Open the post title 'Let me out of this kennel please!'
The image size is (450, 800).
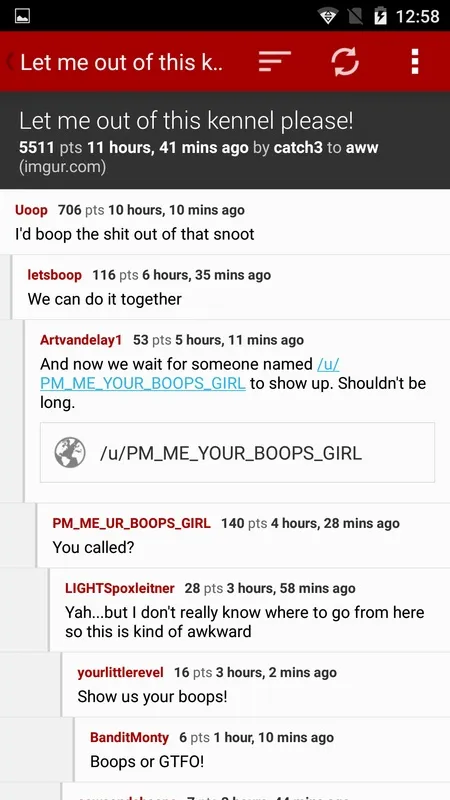coord(186,121)
